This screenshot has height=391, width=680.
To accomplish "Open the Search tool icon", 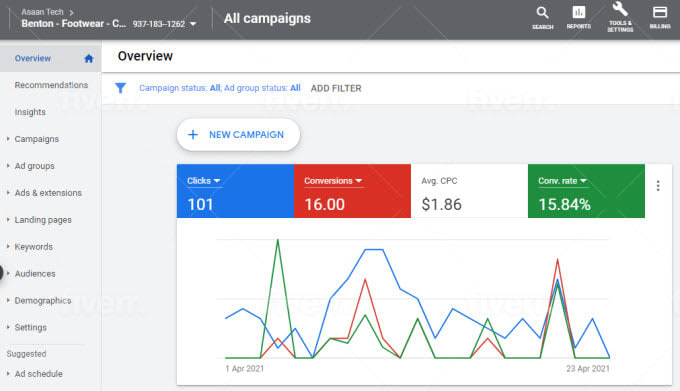I will pyautogui.click(x=543, y=13).
